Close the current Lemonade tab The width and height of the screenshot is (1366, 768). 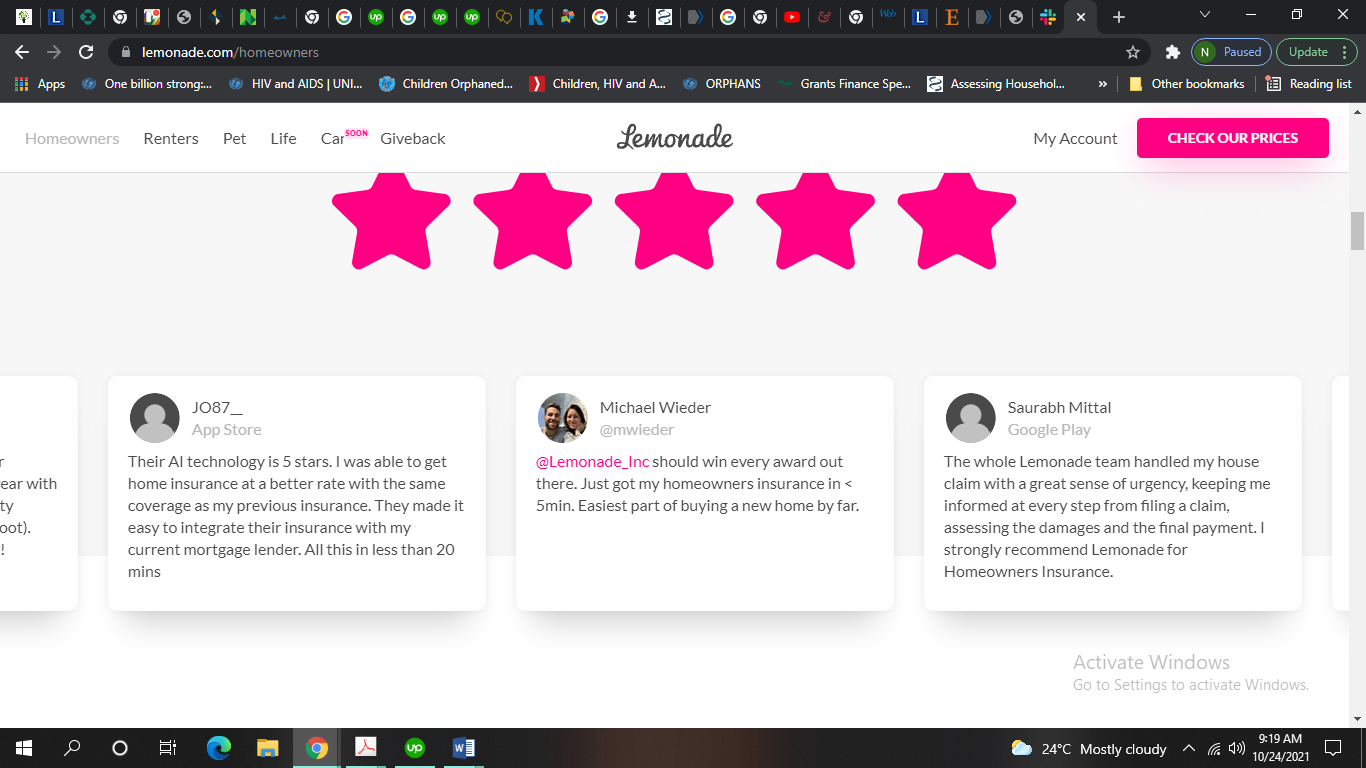[x=1081, y=17]
